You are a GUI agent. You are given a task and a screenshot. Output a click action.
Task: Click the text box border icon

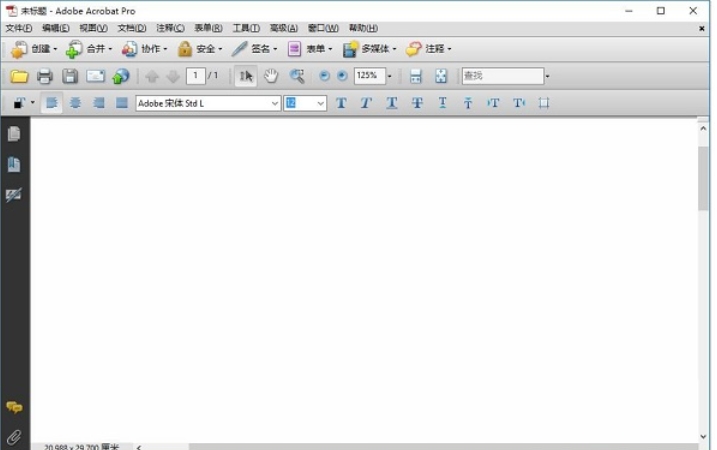(544, 103)
